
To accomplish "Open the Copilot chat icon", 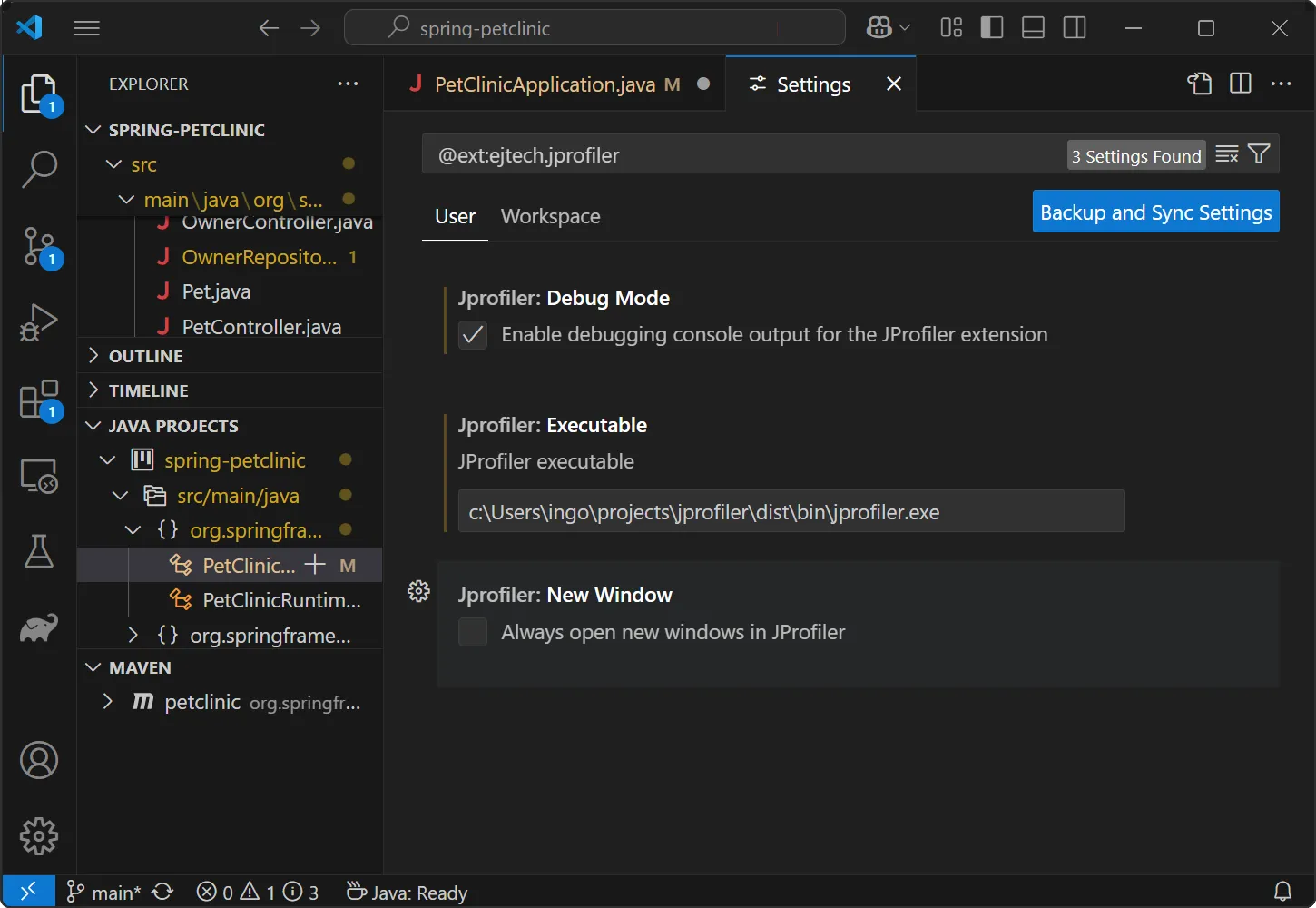I will (x=879, y=28).
